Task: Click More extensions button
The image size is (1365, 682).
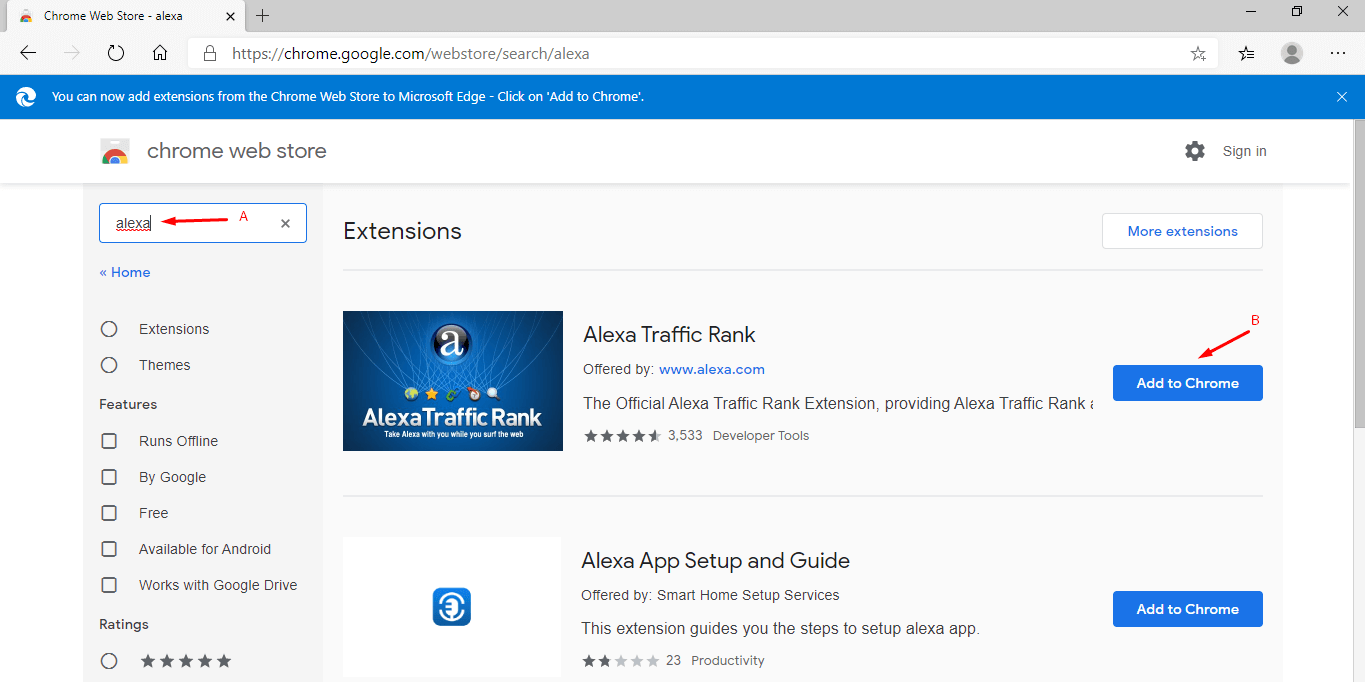Action: (x=1182, y=231)
